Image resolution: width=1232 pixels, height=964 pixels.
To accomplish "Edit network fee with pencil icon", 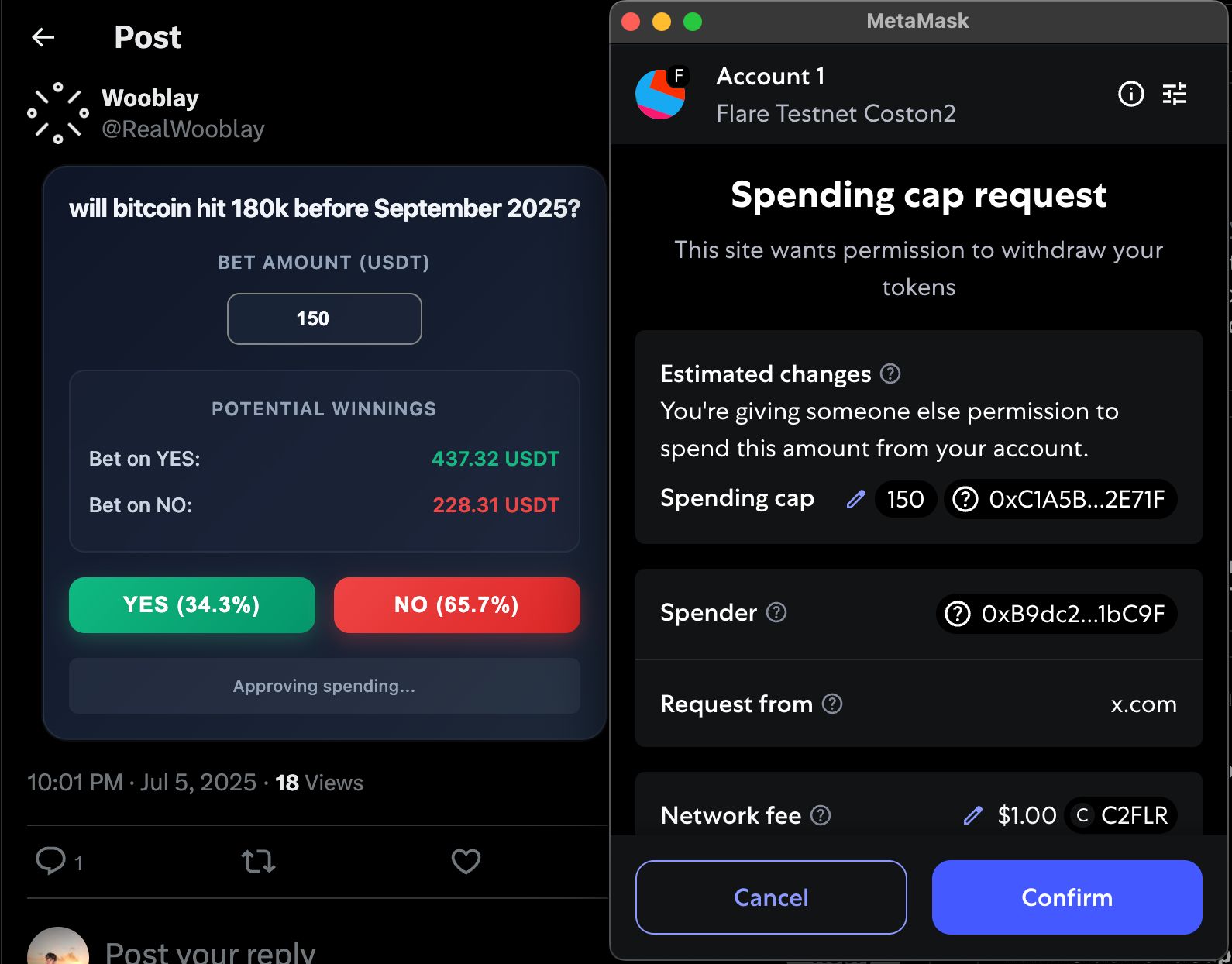I will coord(972,815).
